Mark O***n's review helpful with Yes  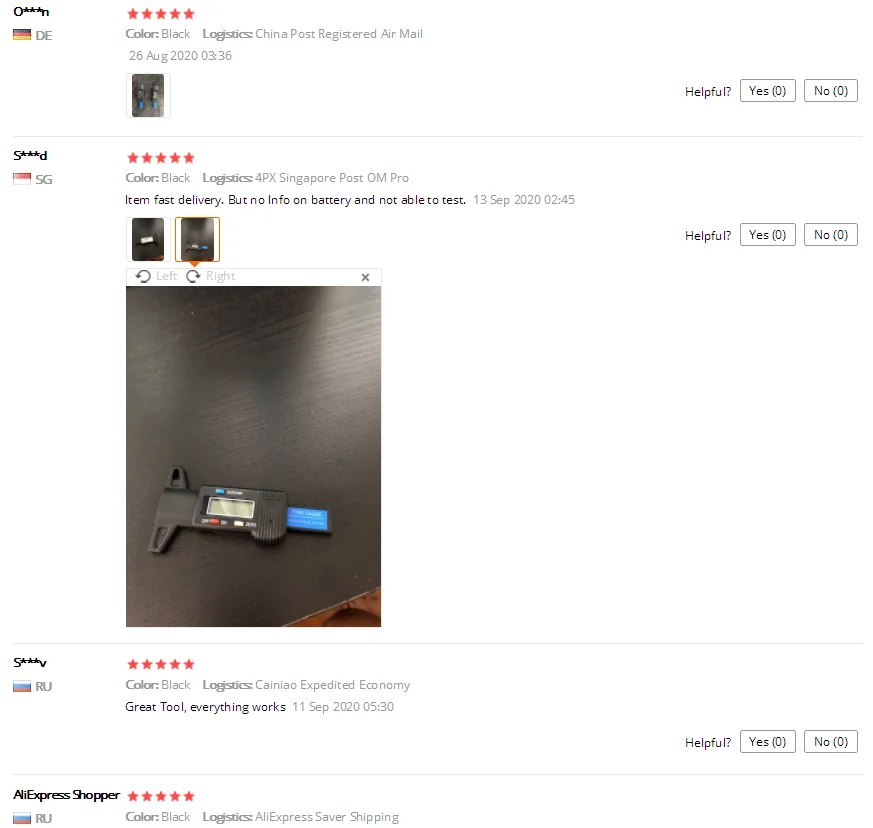tap(767, 91)
